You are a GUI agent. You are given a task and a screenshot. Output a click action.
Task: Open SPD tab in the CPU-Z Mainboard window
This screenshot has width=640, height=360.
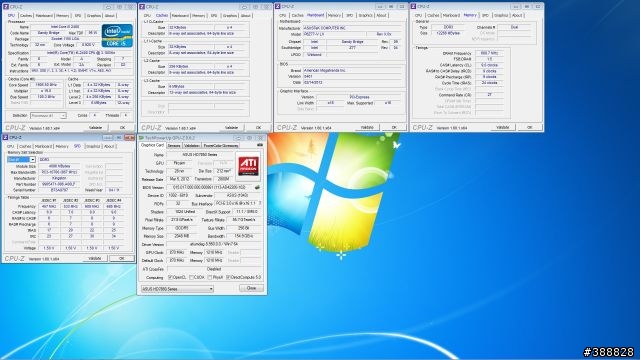click(349, 15)
